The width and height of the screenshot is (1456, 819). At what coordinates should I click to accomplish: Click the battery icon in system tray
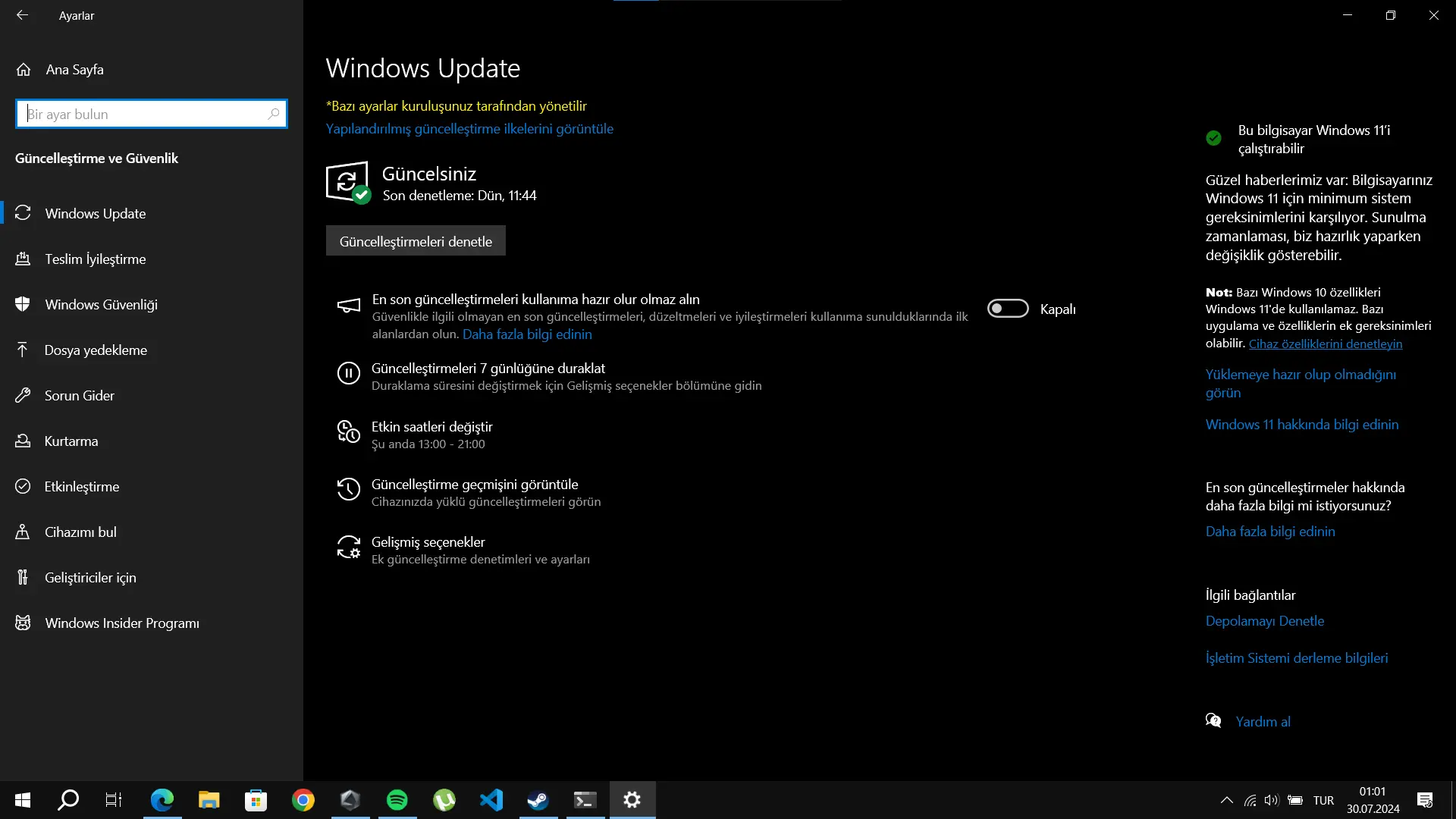pos(1295,800)
